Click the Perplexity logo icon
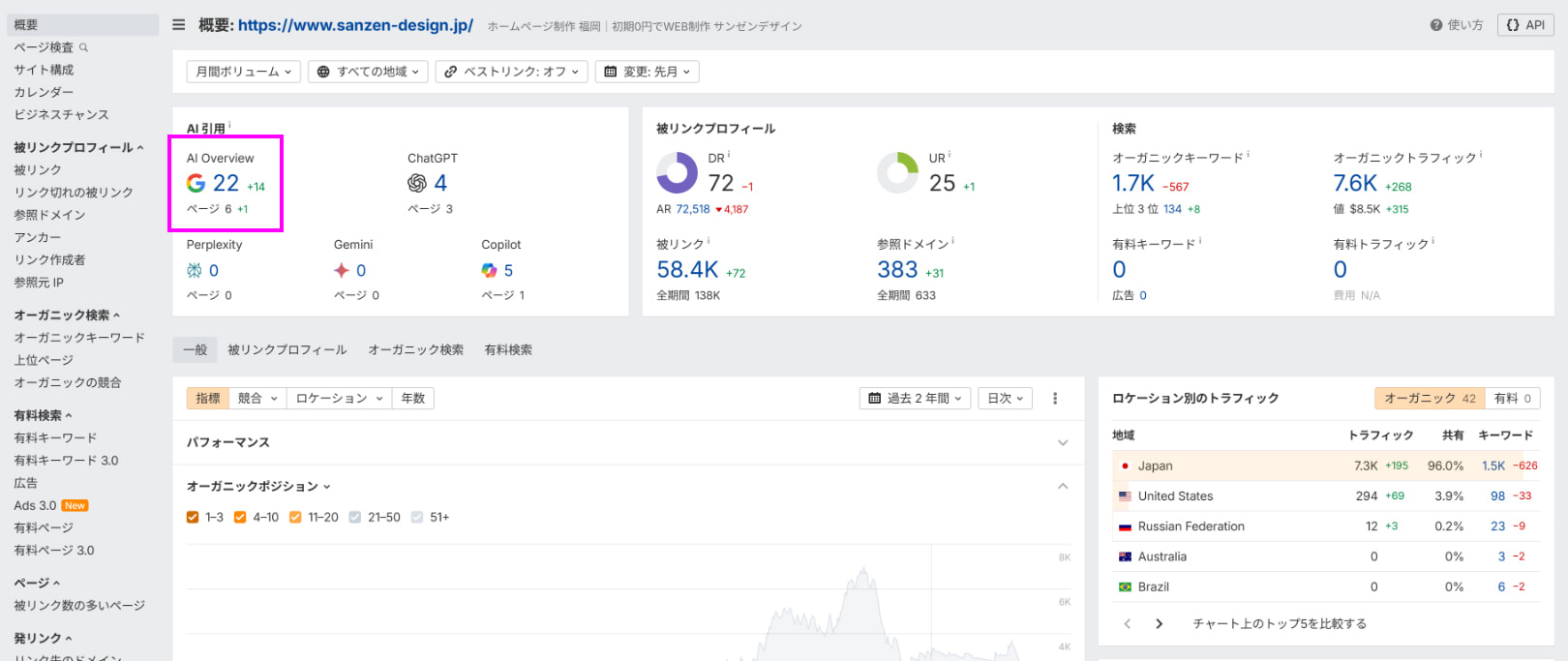The width and height of the screenshot is (1568, 661). click(195, 271)
